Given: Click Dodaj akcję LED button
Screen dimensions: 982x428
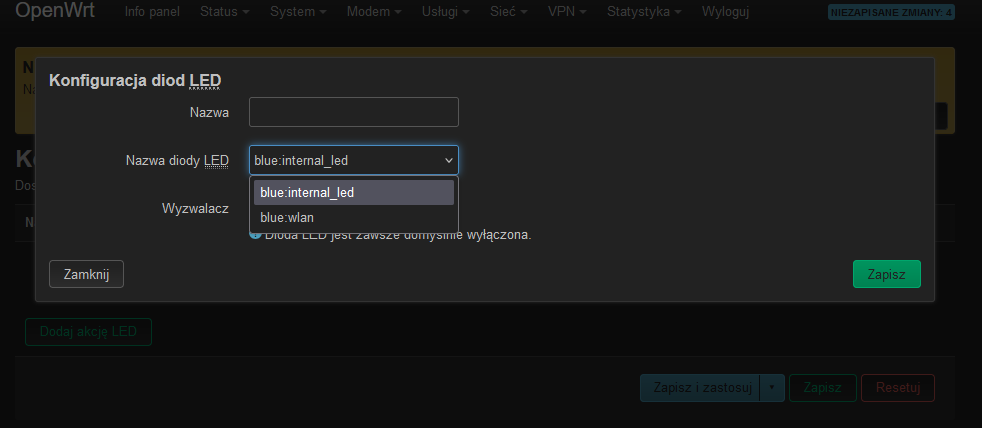Looking at the screenshot, I should [x=88, y=331].
